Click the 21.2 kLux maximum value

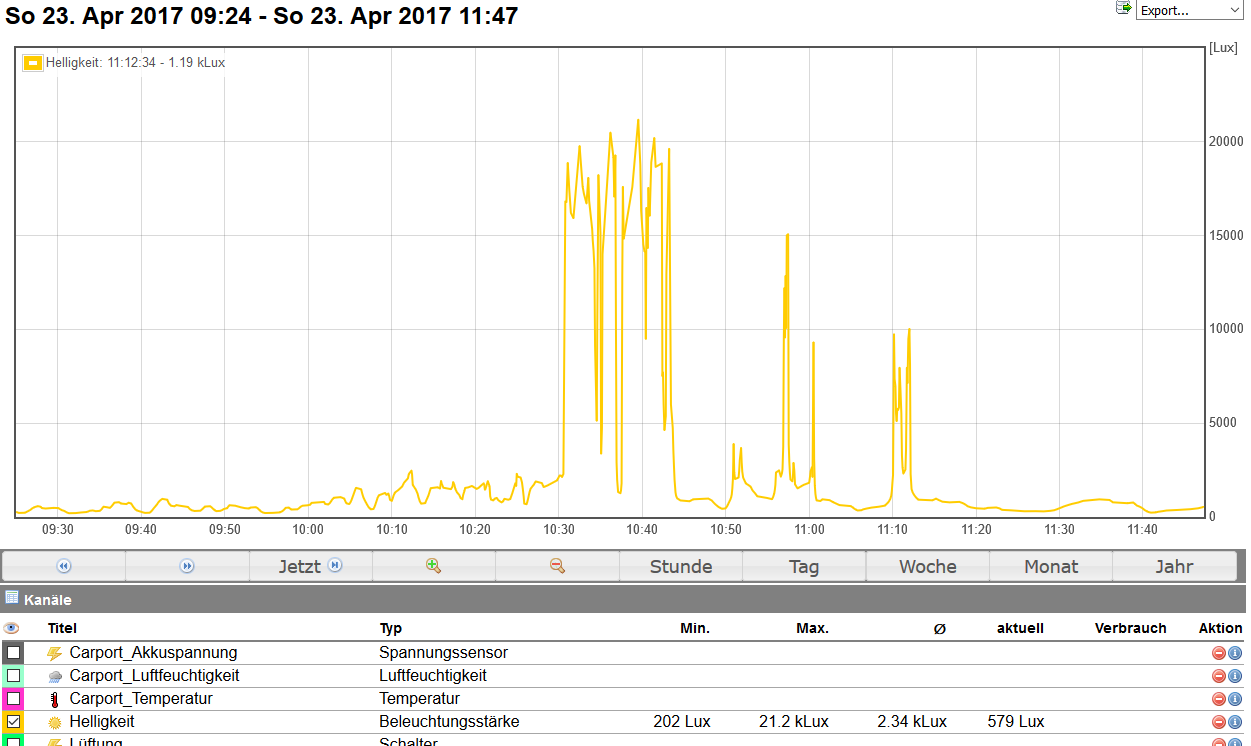point(794,722)
